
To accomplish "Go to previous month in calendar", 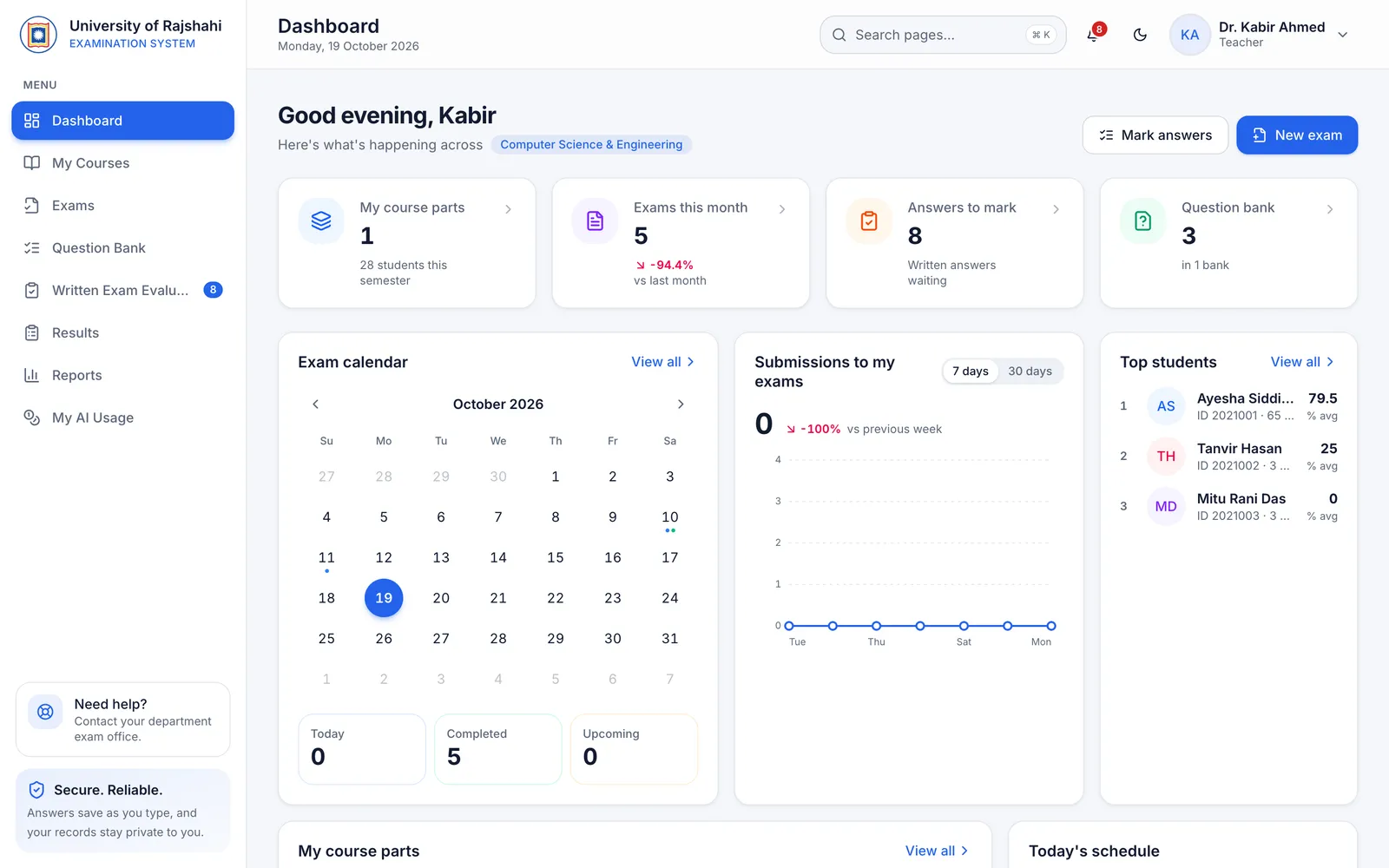I will click(316, 404).
